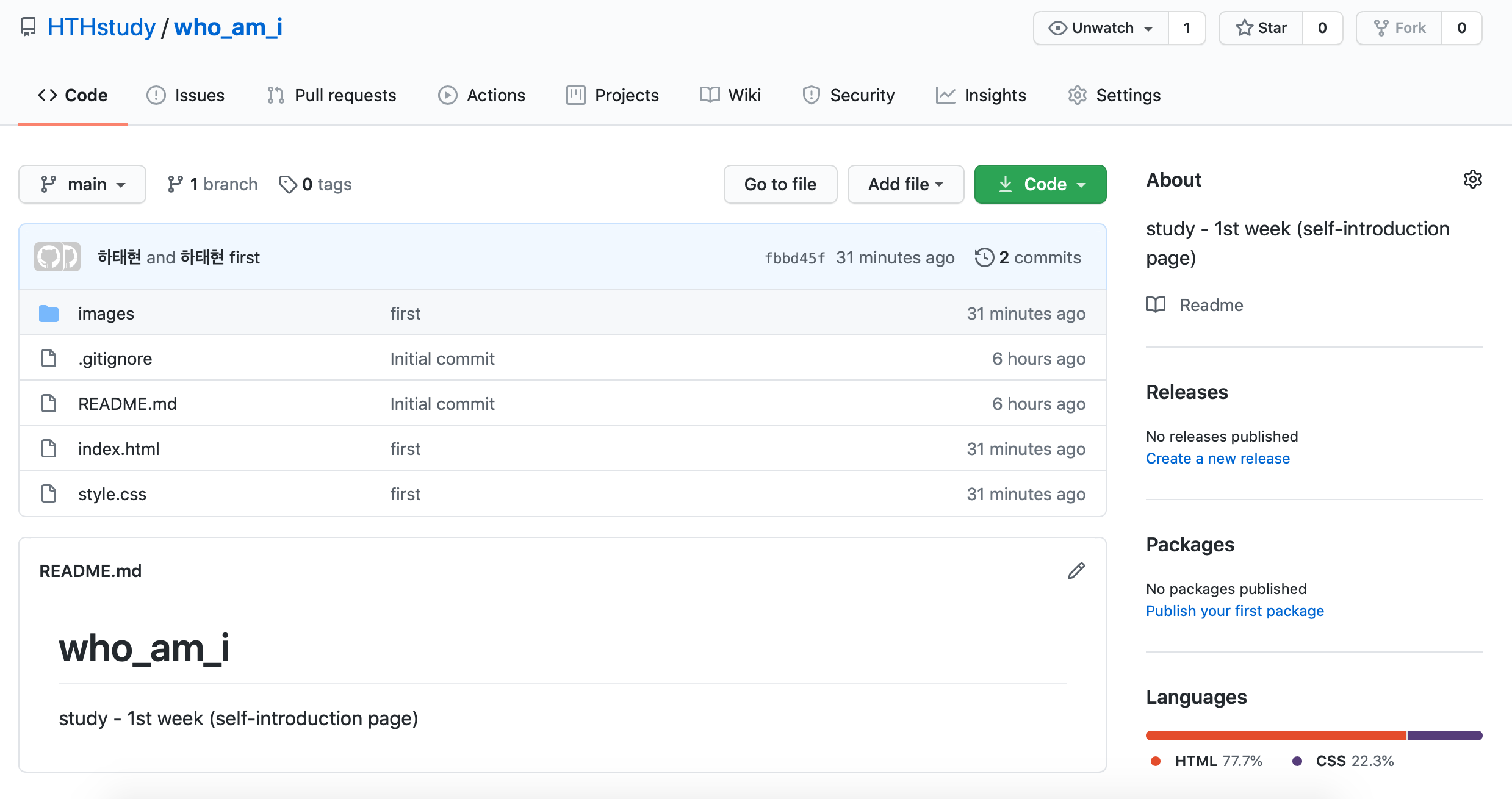1512x799 pixels.
Task: Select the CSS 22.3% language entry
Action: tap(1343, 761)
